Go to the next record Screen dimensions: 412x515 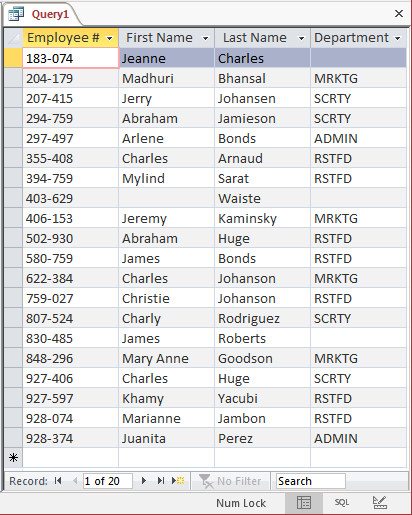click(x=144, y=481)
